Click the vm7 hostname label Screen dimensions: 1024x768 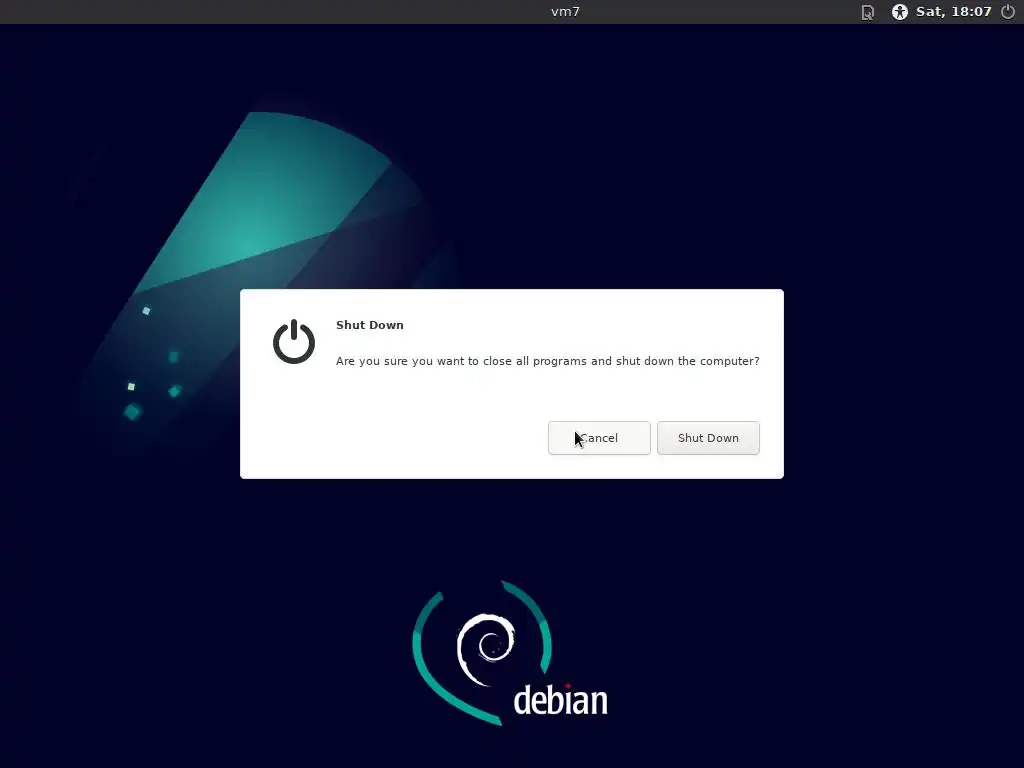565,12
